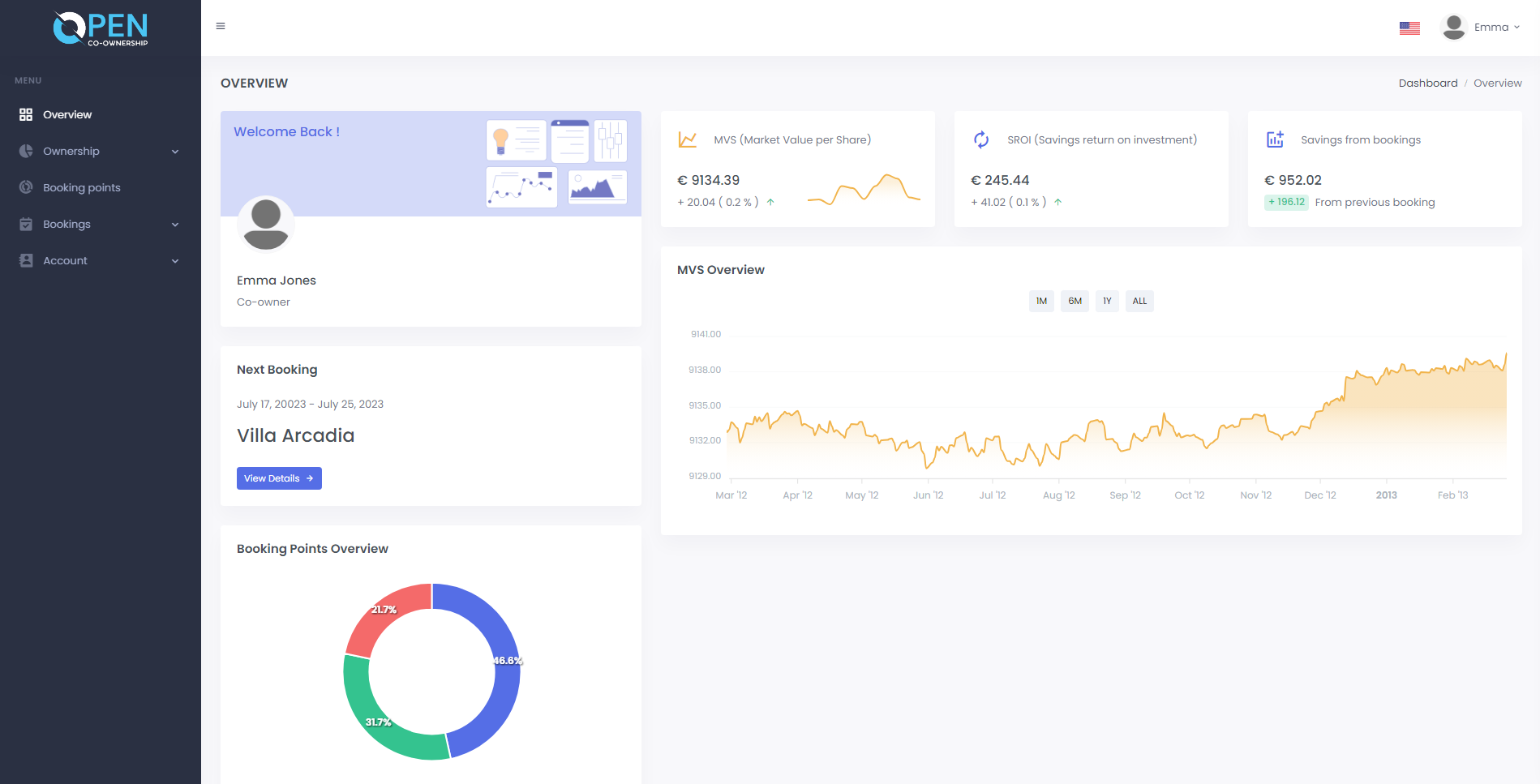Expand the Account submenu chevron

175,261
